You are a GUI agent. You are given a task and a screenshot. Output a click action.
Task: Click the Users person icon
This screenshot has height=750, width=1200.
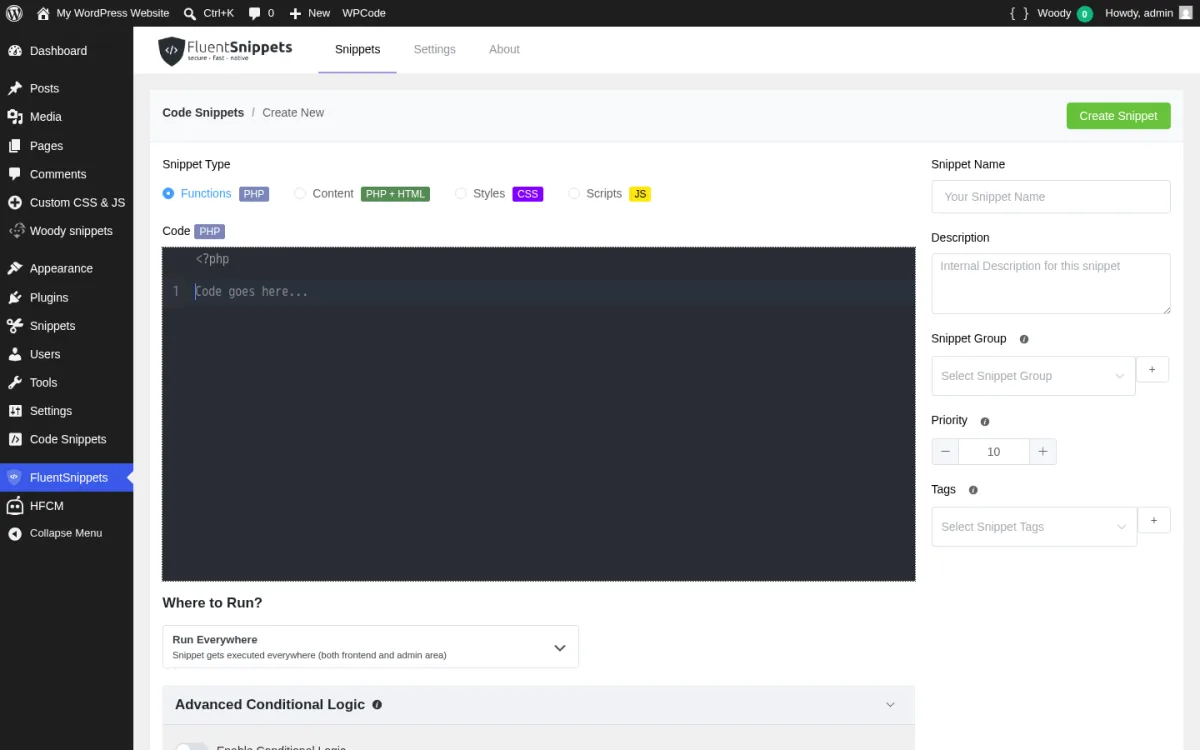pos(15,354)
